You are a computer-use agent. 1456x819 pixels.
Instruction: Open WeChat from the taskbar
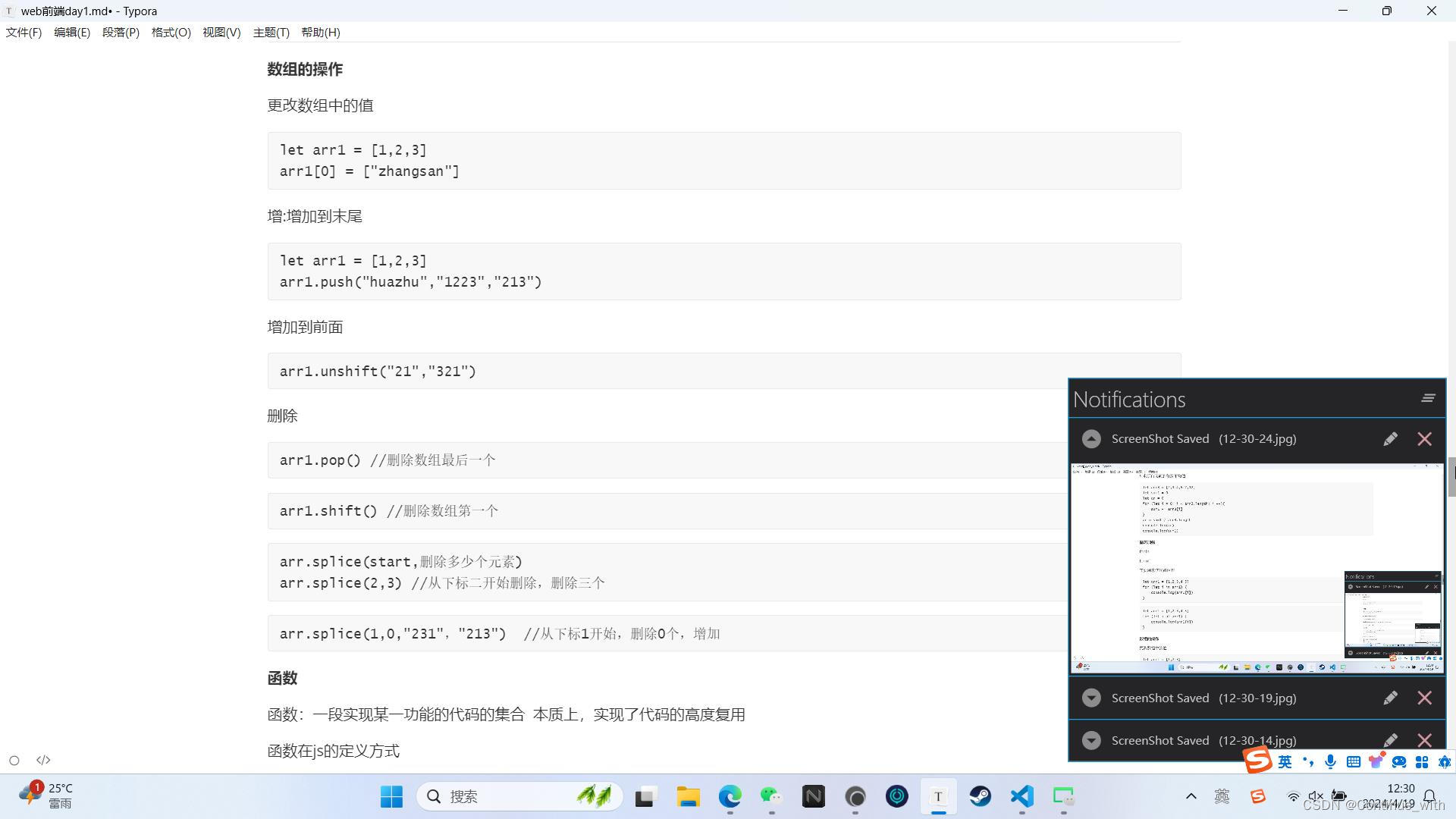coord(771,796)
